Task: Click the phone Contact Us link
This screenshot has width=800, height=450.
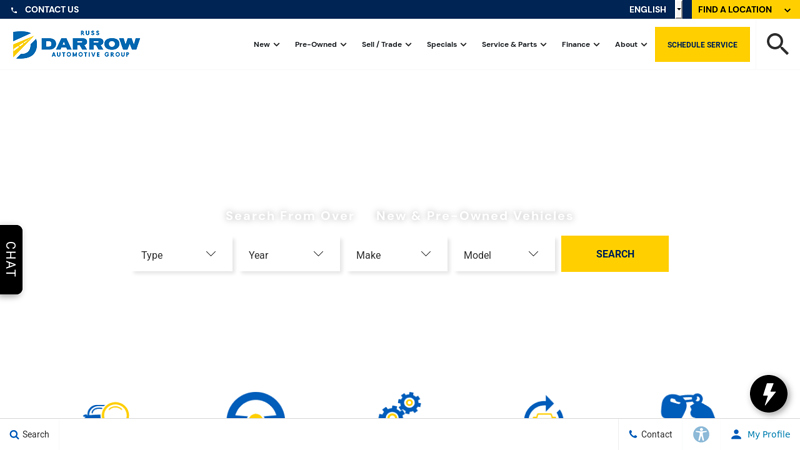Action: coord(45,10)
